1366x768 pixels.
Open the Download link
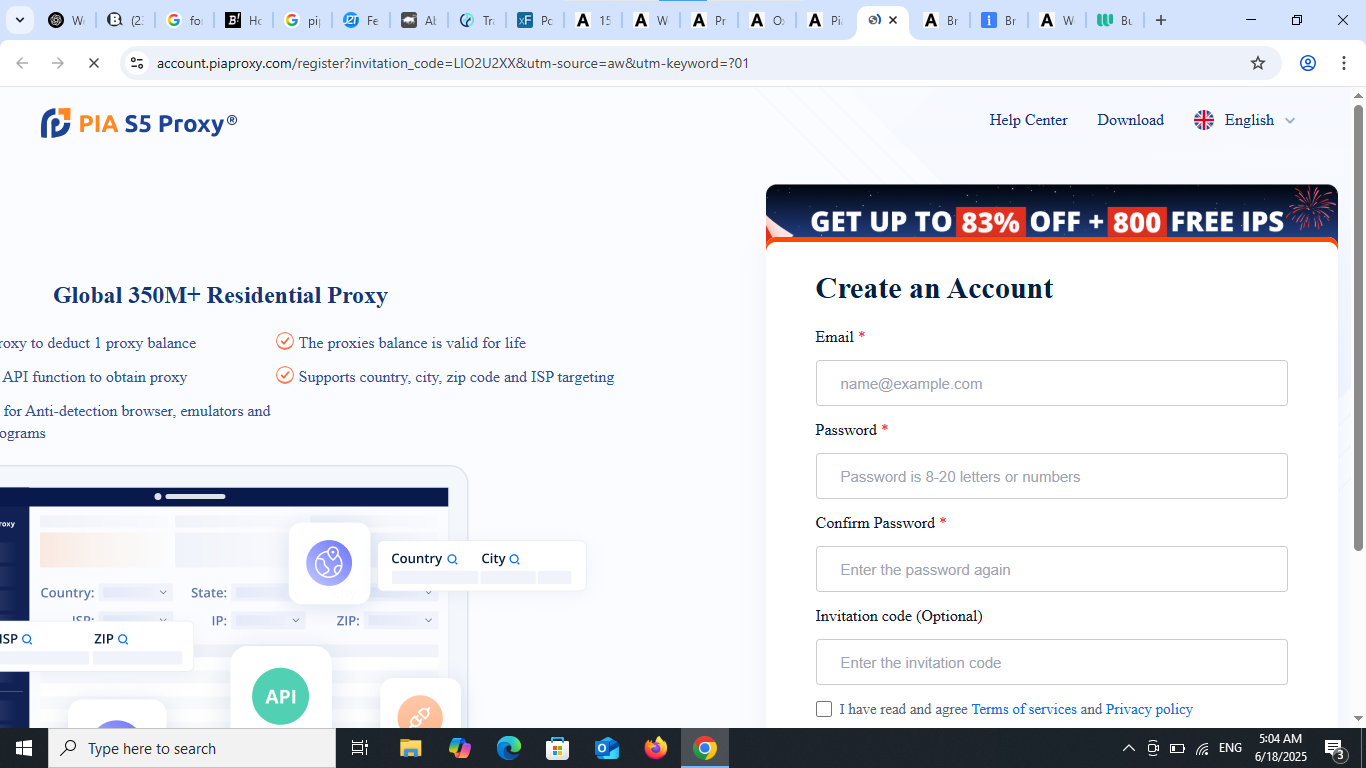pos(1130,120)
